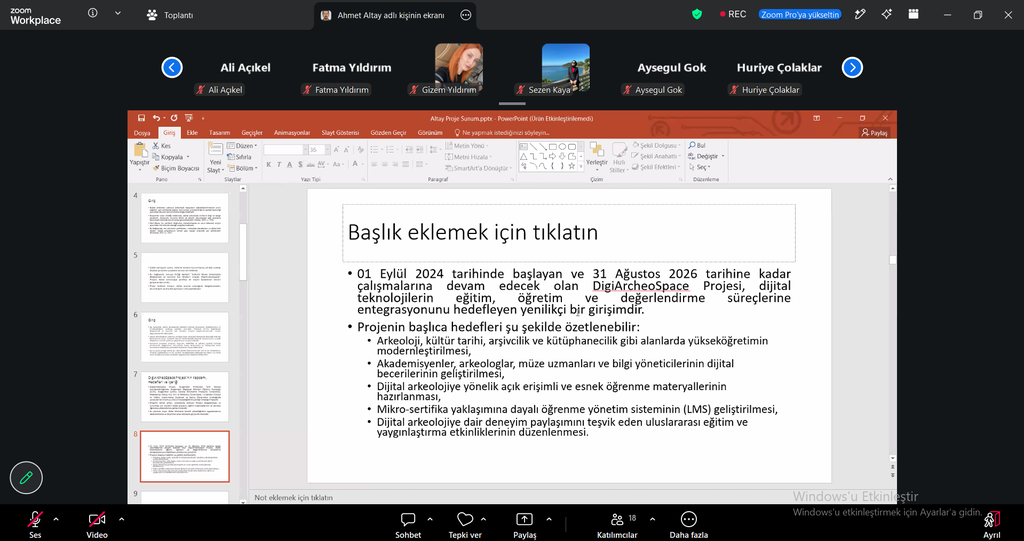This screenshot has width=1024, height=541.
Task: Open the Dosya menu tab
Action: pos(142,133)
